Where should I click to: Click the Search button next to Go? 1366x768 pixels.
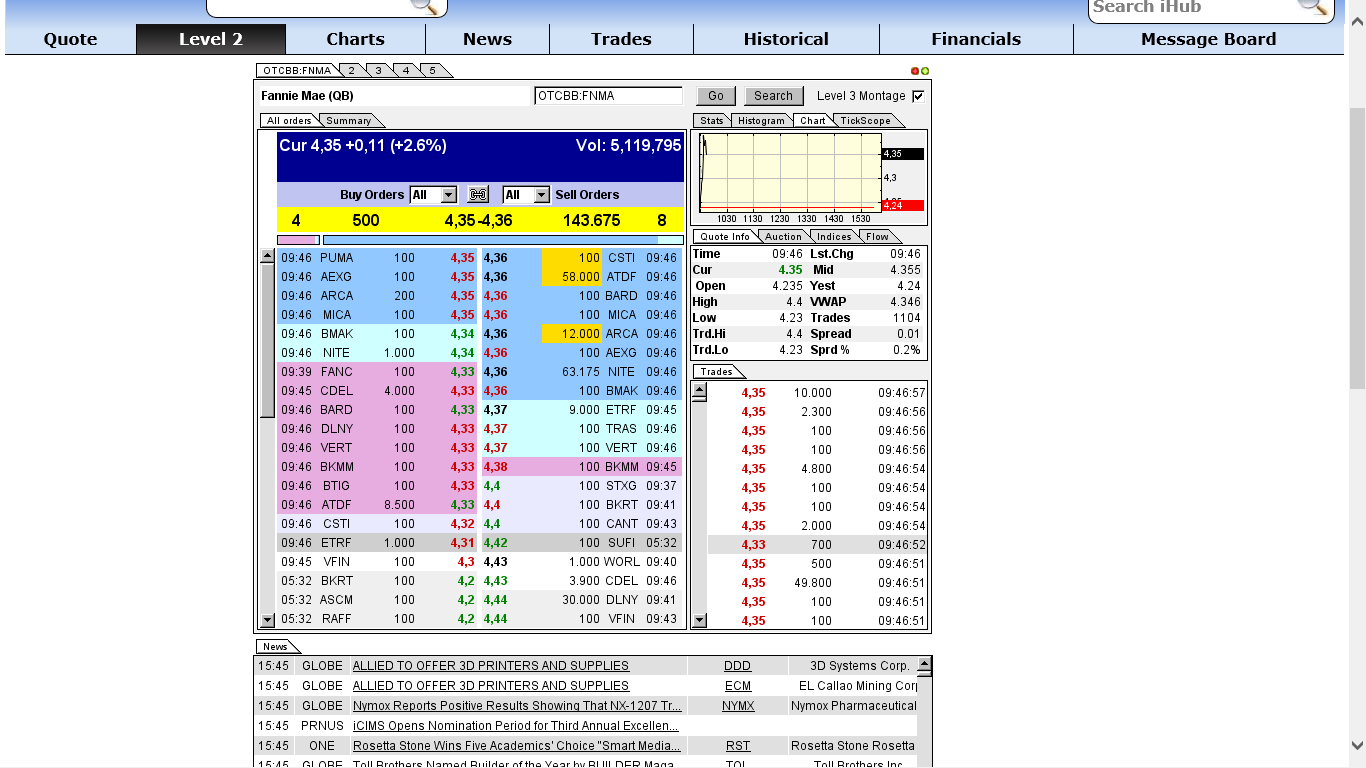[x=773, y=95]
